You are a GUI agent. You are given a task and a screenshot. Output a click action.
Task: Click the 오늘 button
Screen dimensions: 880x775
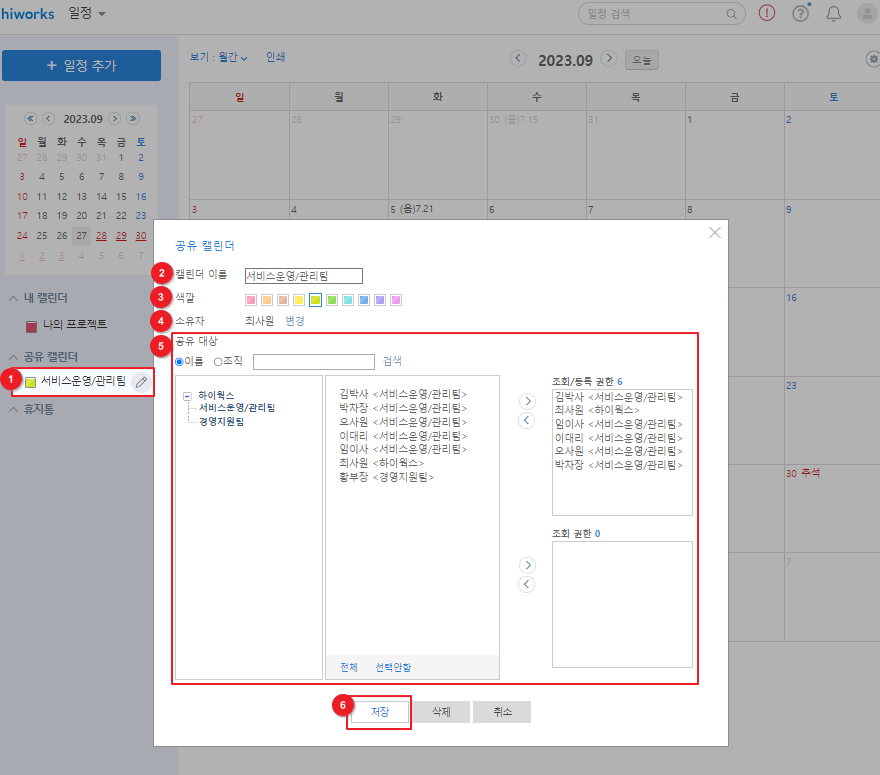(x=641, y=60)
